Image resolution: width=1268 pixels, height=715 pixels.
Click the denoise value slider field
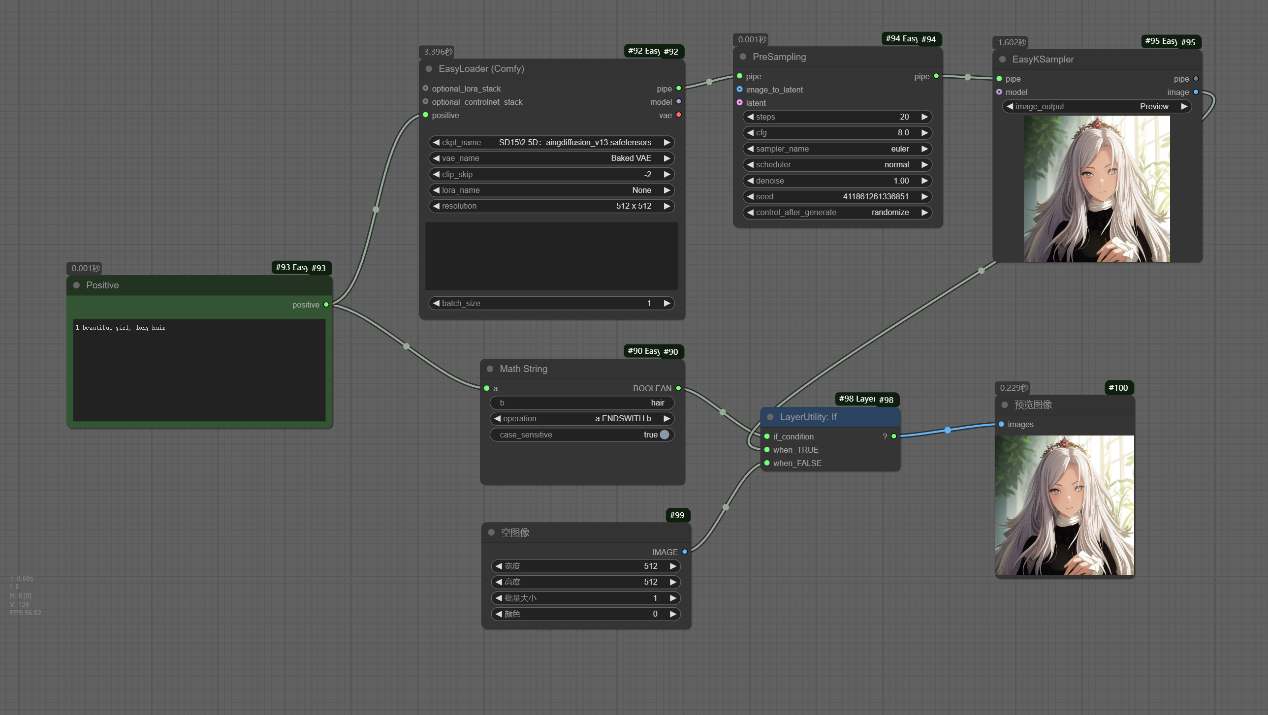[838, 181]
